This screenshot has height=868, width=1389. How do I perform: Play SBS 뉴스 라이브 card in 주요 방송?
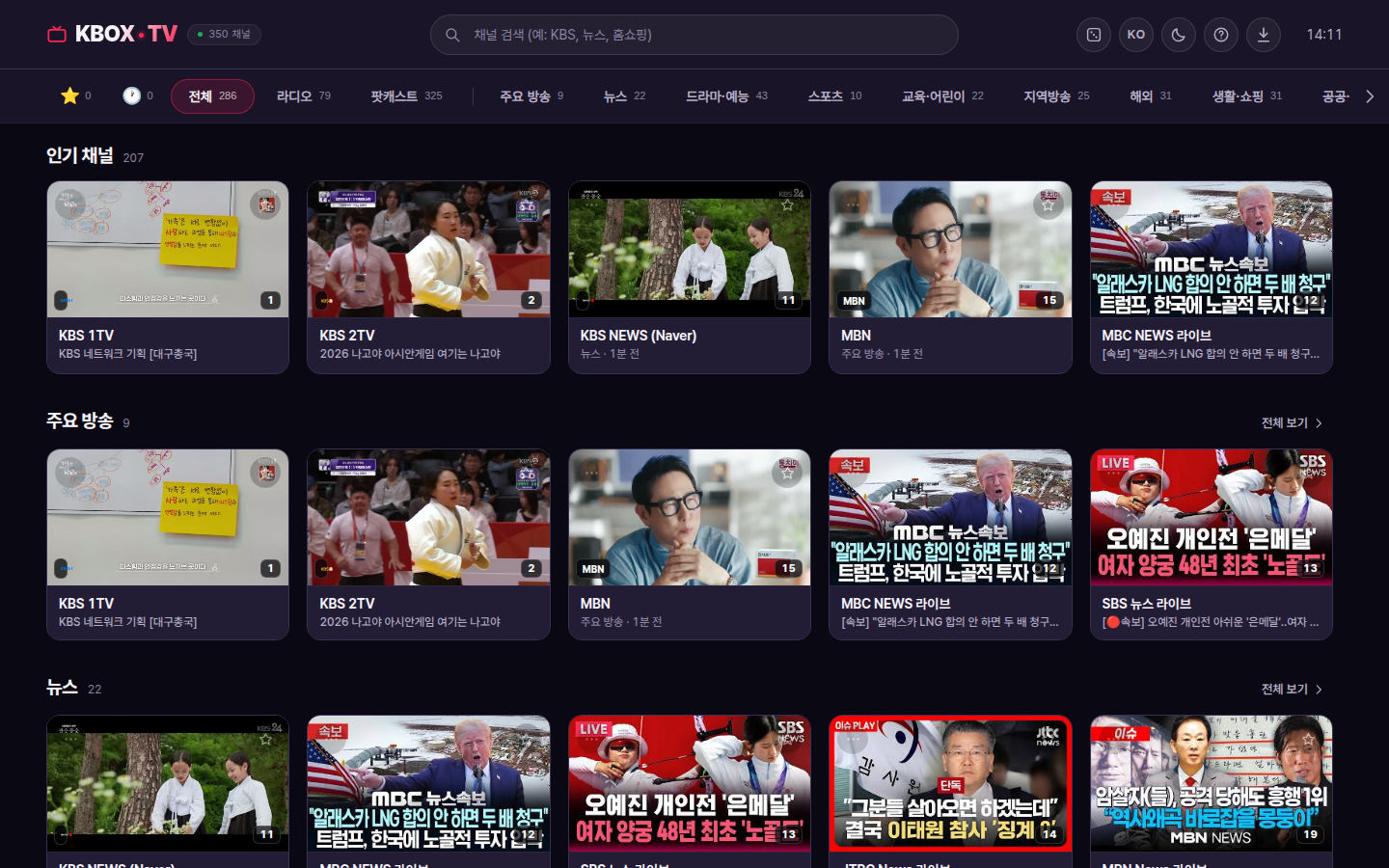coord(1212,545)
